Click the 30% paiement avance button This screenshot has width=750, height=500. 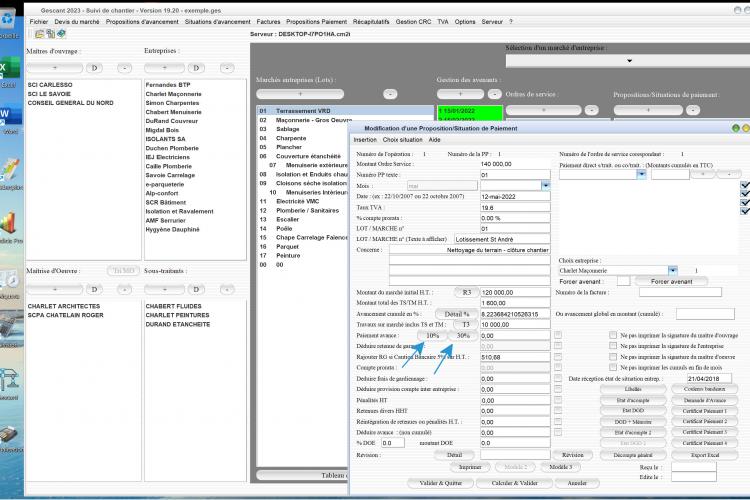coord(463,335)
